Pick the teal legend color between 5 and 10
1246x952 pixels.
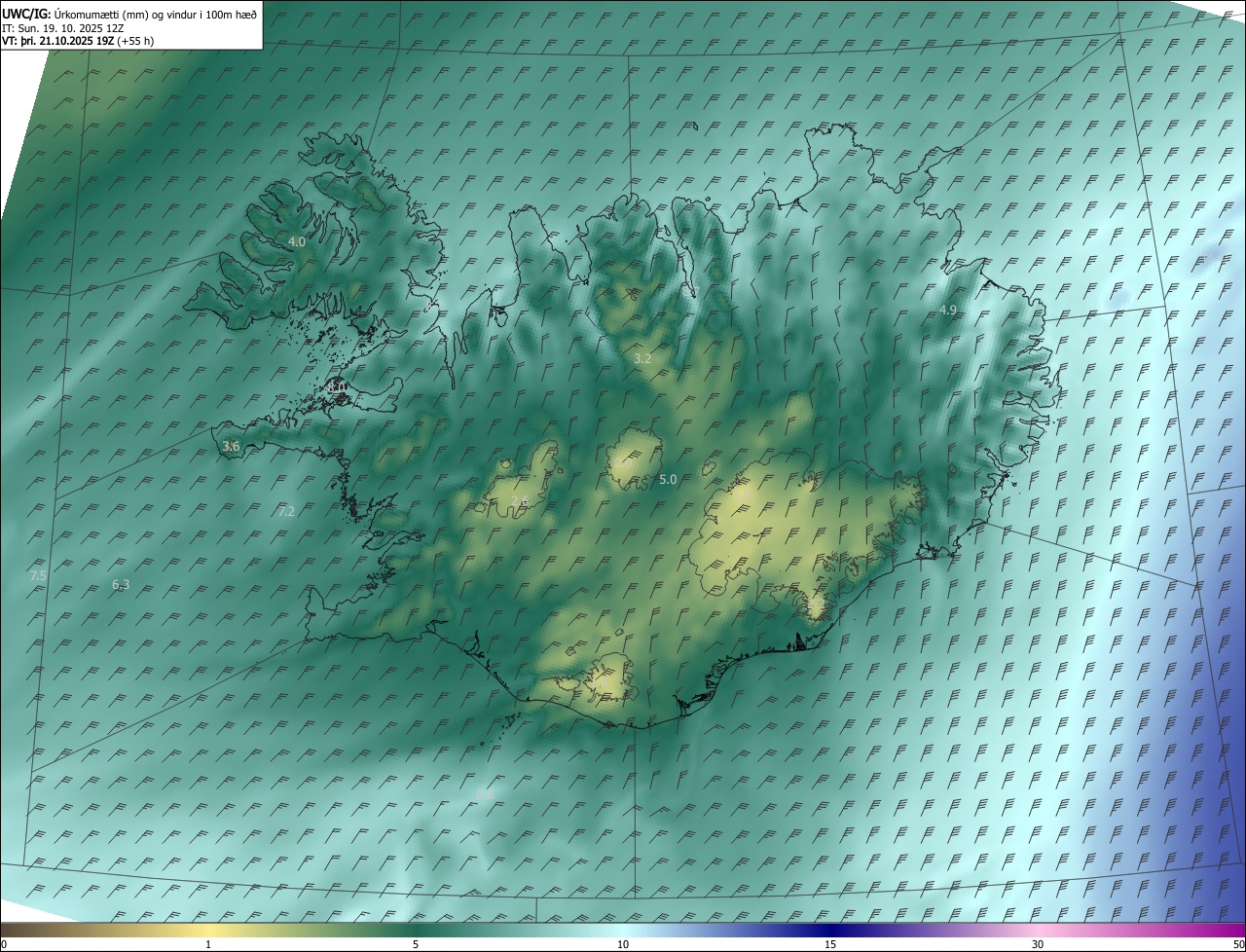pos(519,930)
